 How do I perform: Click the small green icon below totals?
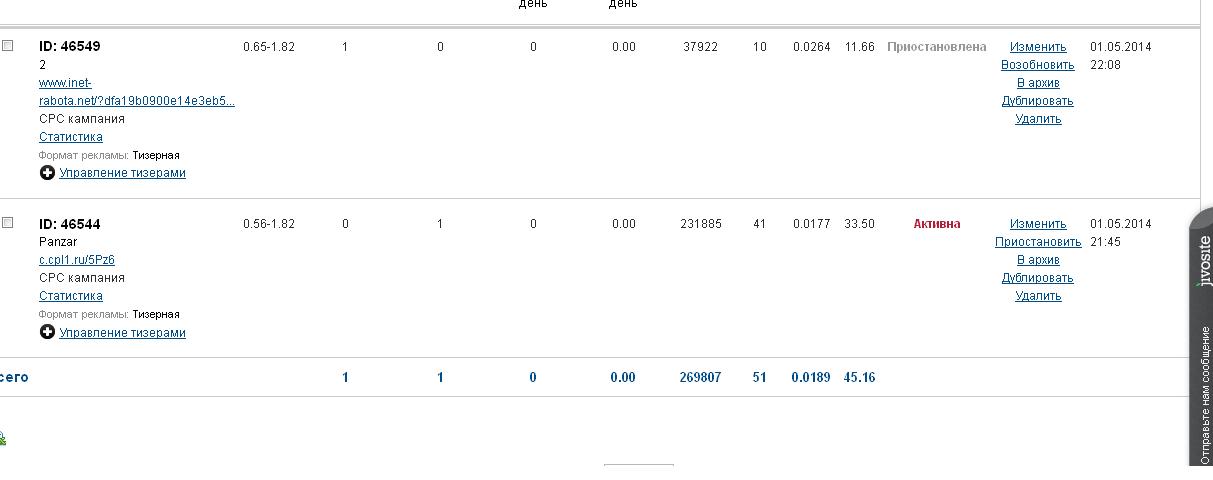2,438
